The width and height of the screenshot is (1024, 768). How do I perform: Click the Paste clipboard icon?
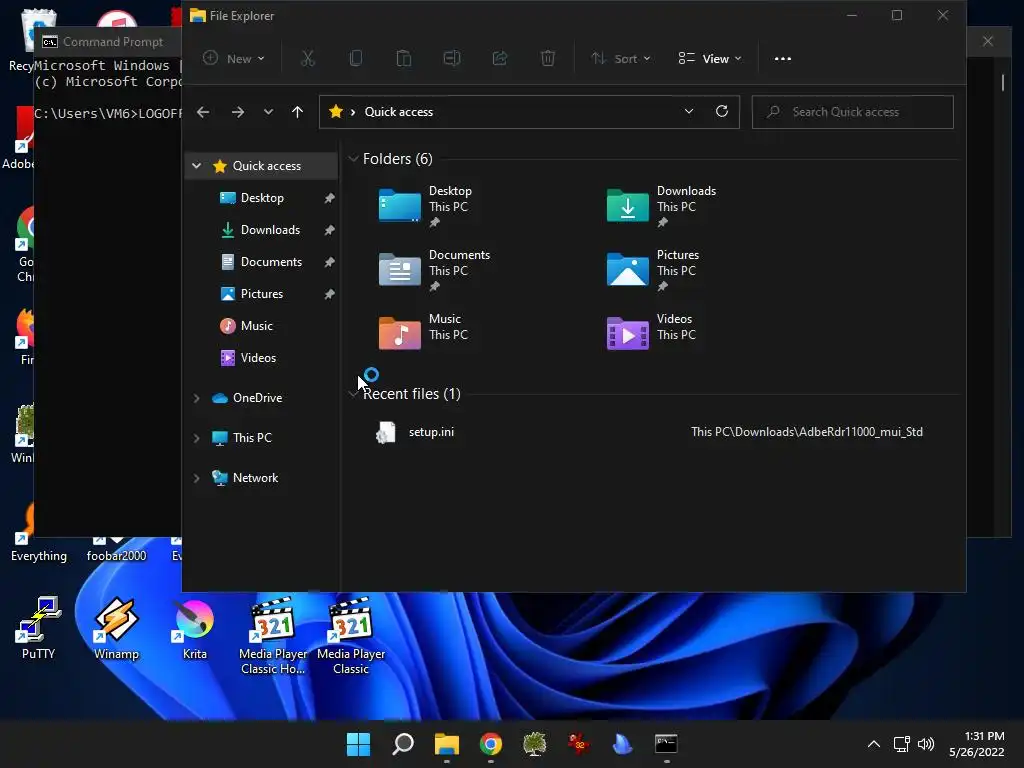(x=404, y=59)
